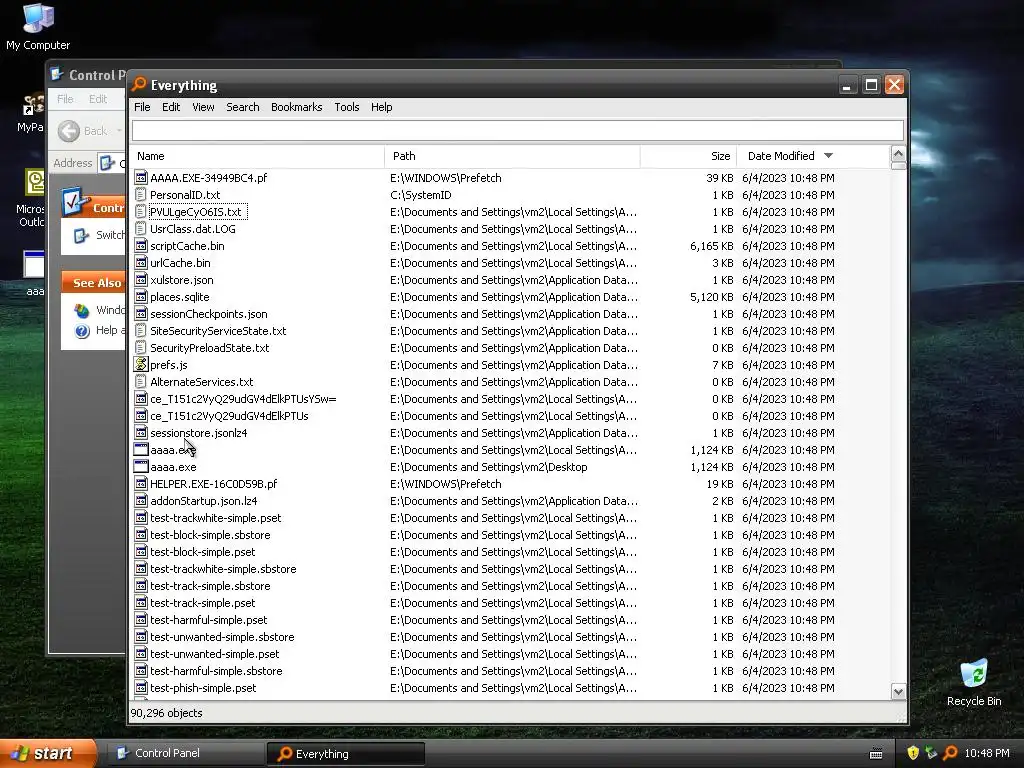Viewport: 1024px width, 768px height.
Task: Select the sessionstore.jsonlz4 file name
Action: click(x=199, y=433)
